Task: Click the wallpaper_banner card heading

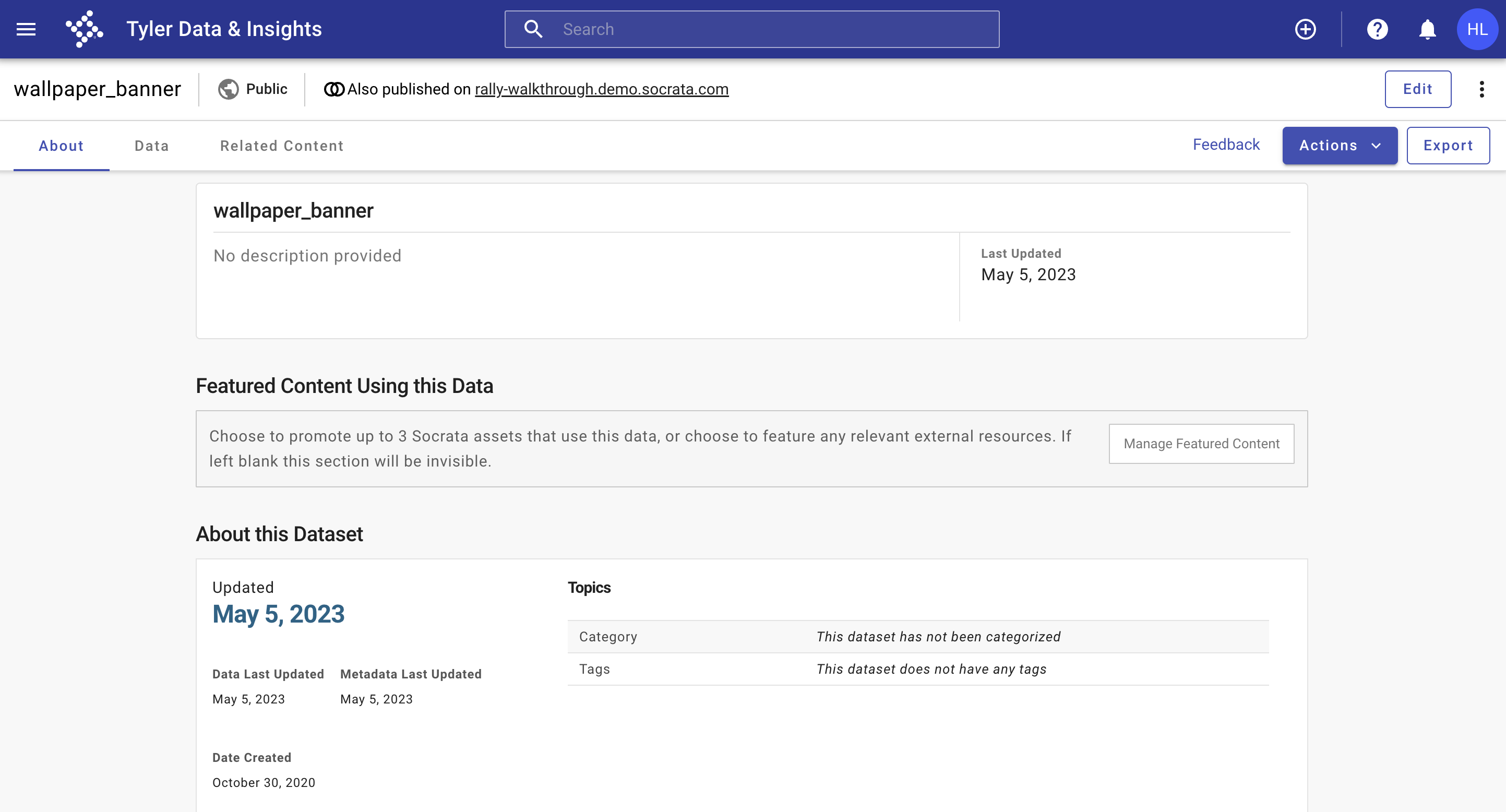Action: [x=293, y=210]
